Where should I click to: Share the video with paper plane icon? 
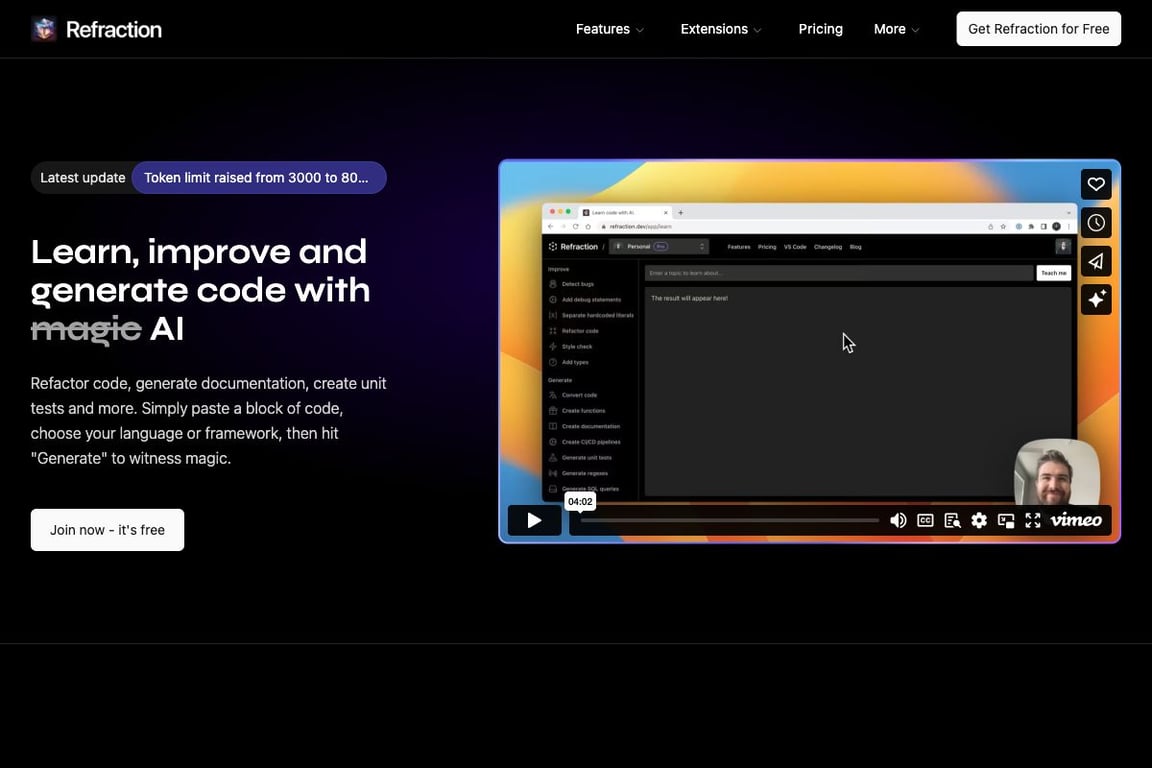coord(1095,261)
